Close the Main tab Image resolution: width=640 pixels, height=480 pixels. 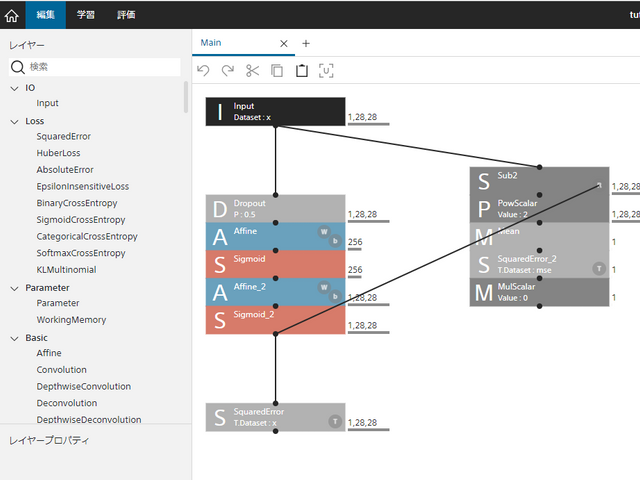284,43
